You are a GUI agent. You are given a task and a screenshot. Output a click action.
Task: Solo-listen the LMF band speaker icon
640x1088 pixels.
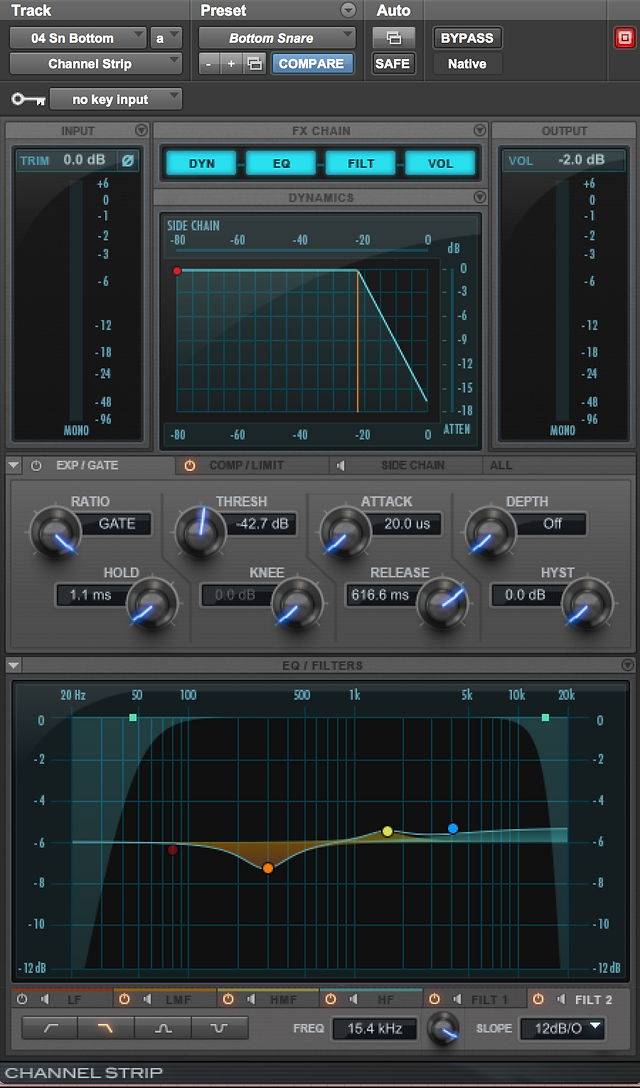[147, 999]
